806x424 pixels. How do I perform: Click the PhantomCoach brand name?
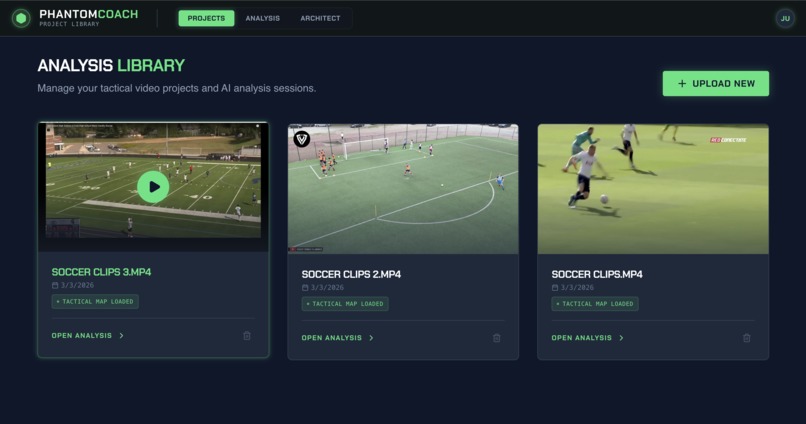pos(88,14)
